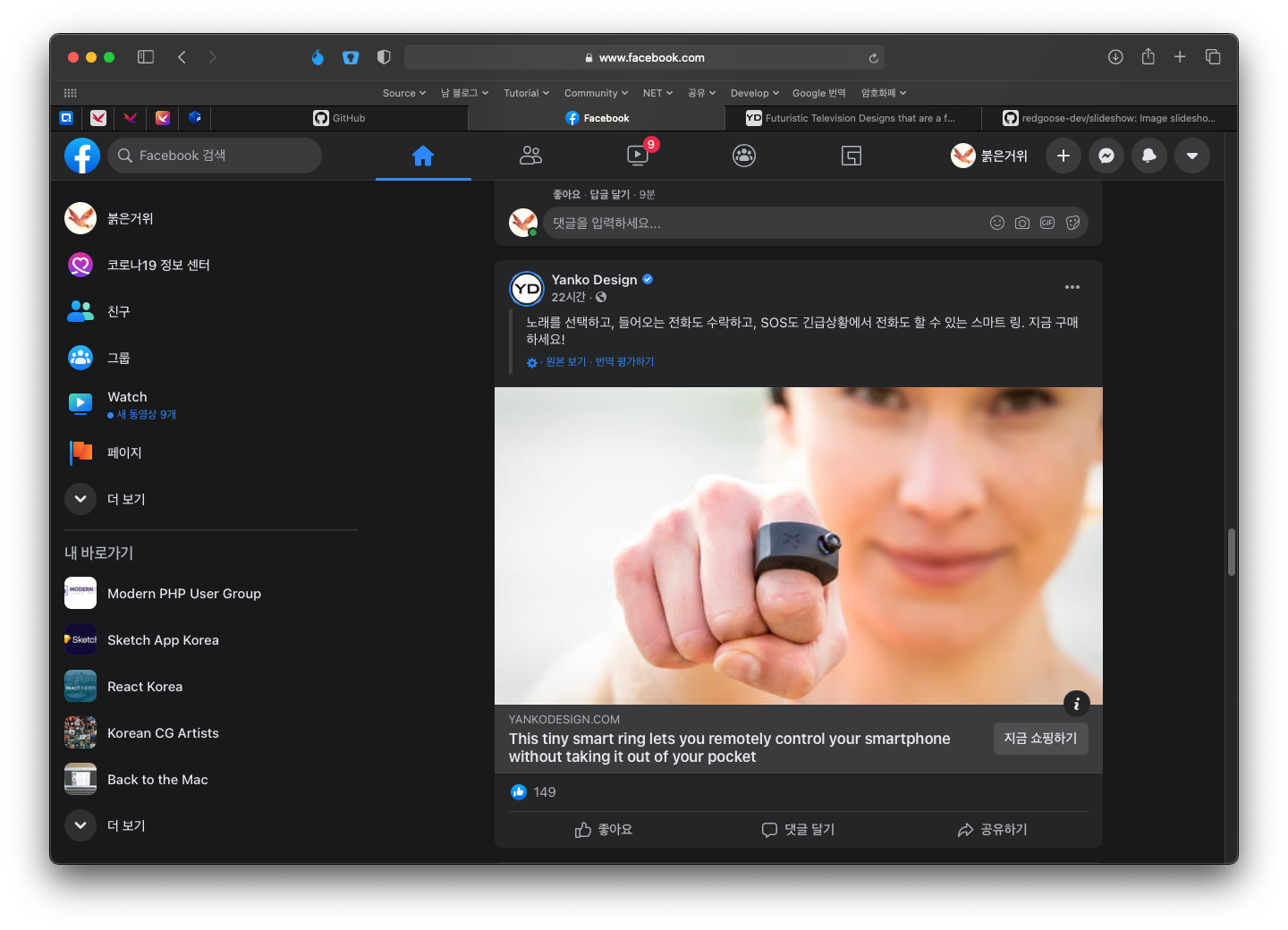Open the Yanko Design page name
The width and height of the screenshot is (1288, 930).
[x=594, y=279]
